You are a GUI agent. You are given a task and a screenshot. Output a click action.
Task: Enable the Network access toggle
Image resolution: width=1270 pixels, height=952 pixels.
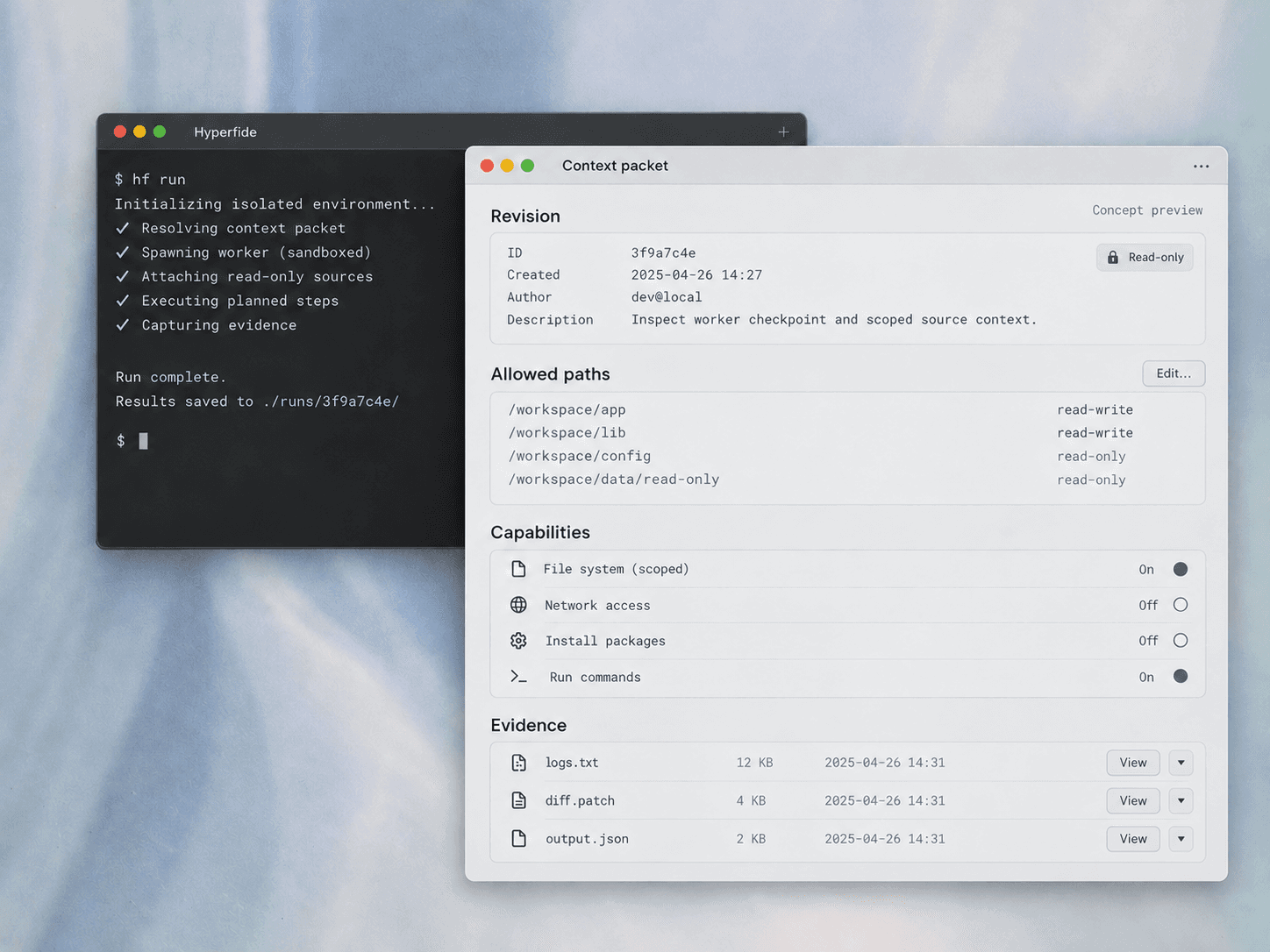[x=1181, y=605]
